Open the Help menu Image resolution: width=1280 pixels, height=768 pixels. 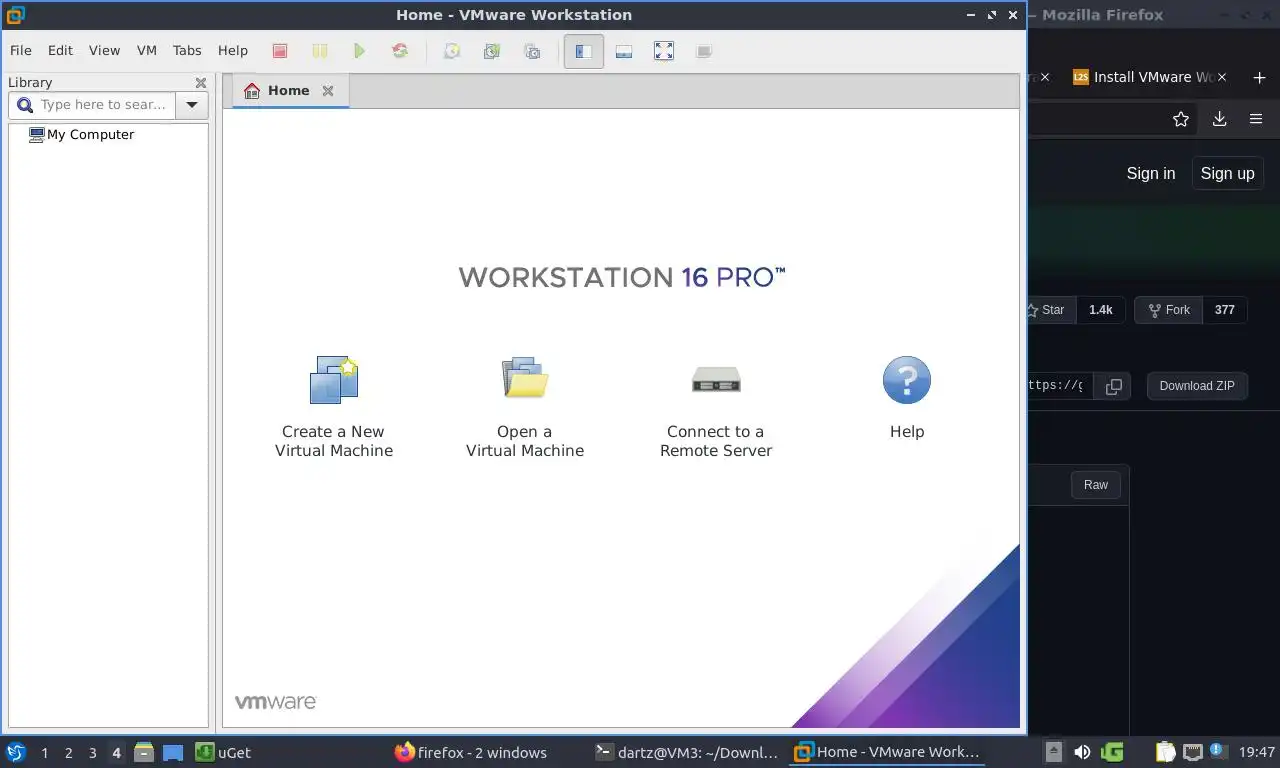(x=233, y=50)
